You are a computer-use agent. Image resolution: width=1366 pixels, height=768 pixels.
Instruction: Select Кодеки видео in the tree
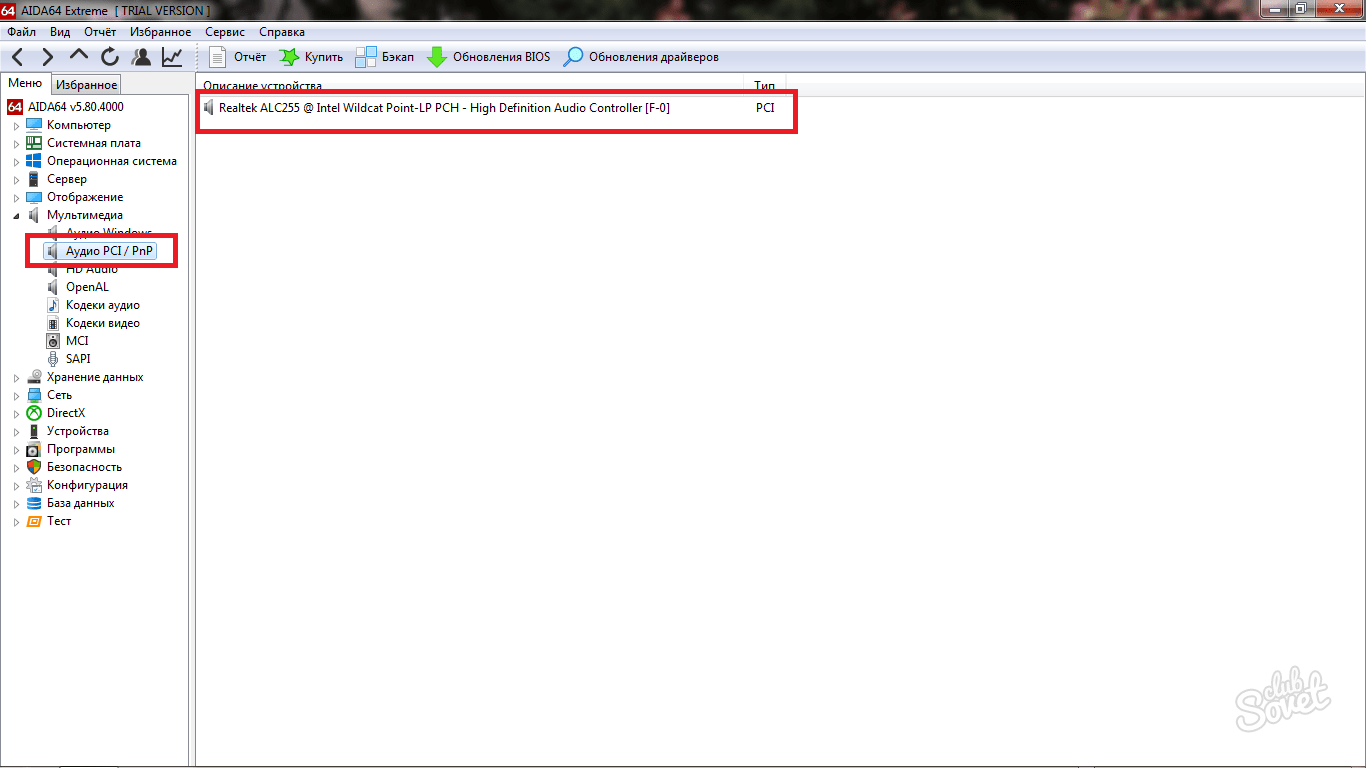click(102, 323)
